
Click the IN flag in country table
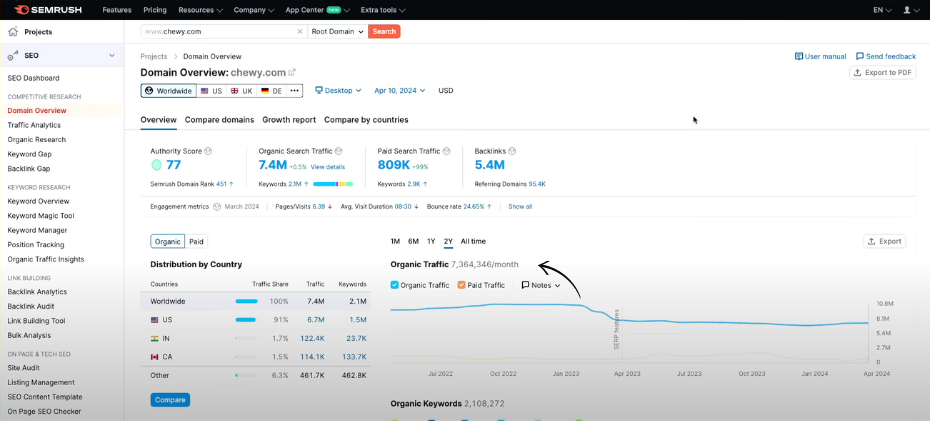pyautogui.click(x=155, y=339)
